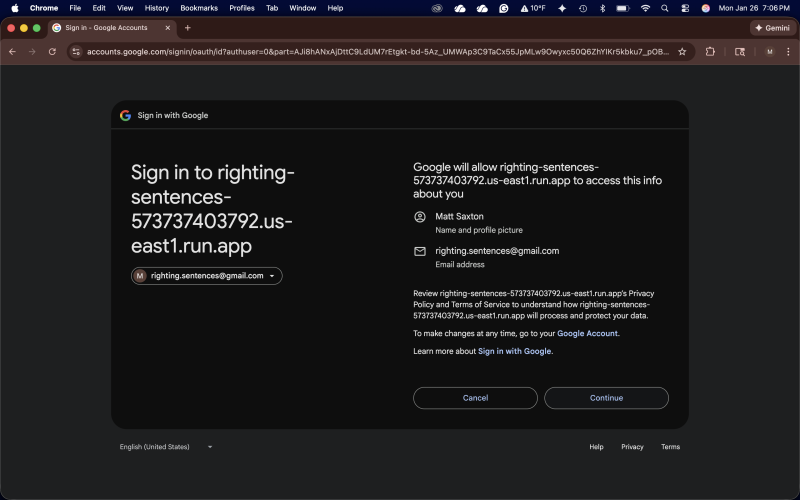Open the Terms footer link
Screen dimensions: 800x500
point(670,447)
